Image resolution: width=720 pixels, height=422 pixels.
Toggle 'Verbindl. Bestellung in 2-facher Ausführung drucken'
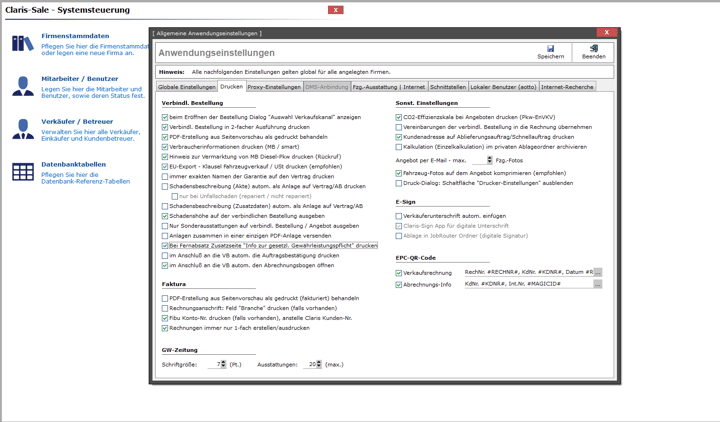[165, 127]
